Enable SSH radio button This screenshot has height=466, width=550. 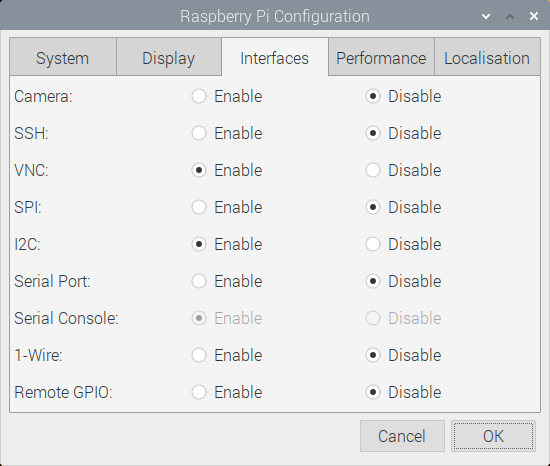[x=199, y=133]
